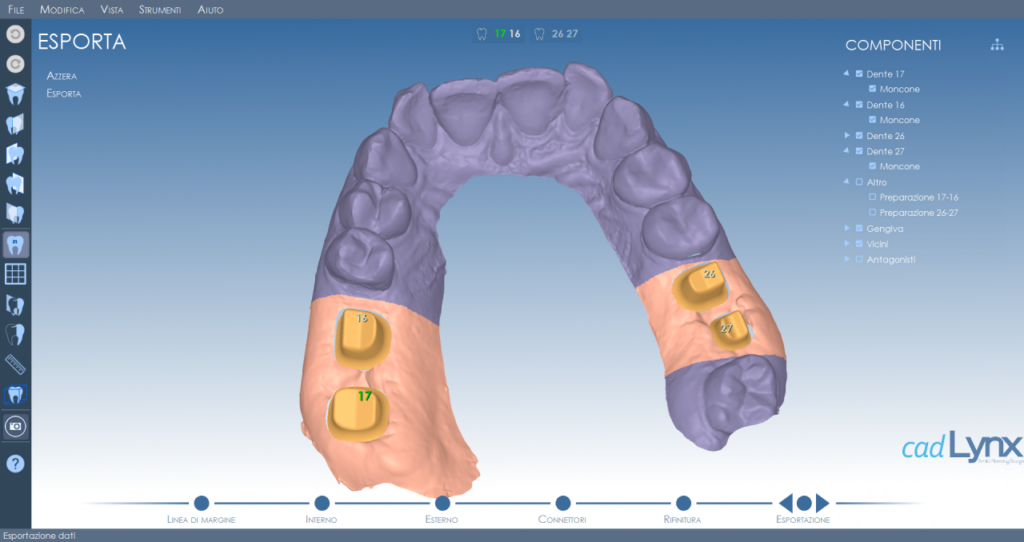Click the tooth 26 die on model
The height and width of the screenshot is (542, 1024).
pyautogui.click(x=700, y=287)
